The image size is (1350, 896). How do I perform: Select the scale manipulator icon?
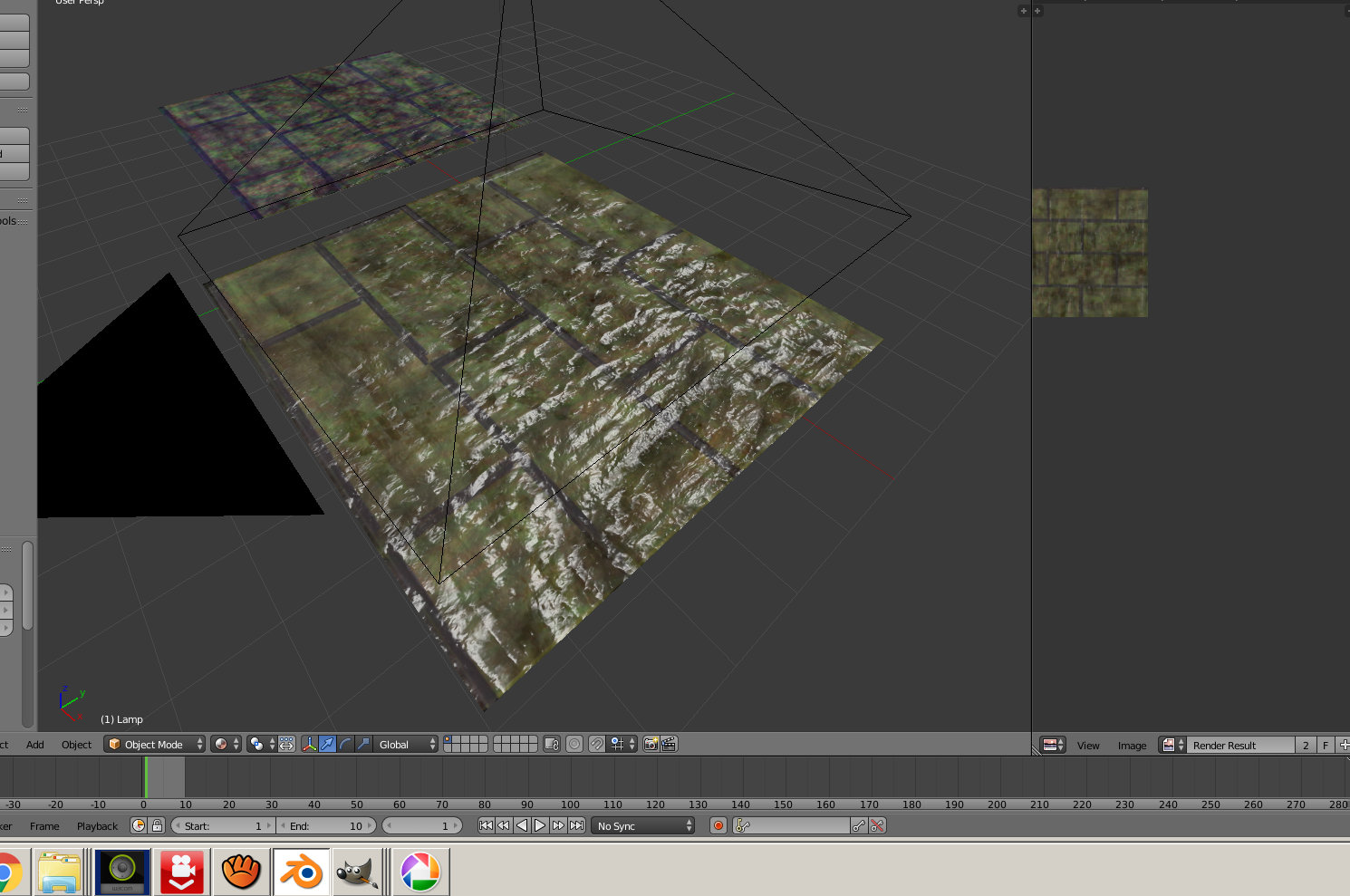pyautogui.click(x=363, y=744)
